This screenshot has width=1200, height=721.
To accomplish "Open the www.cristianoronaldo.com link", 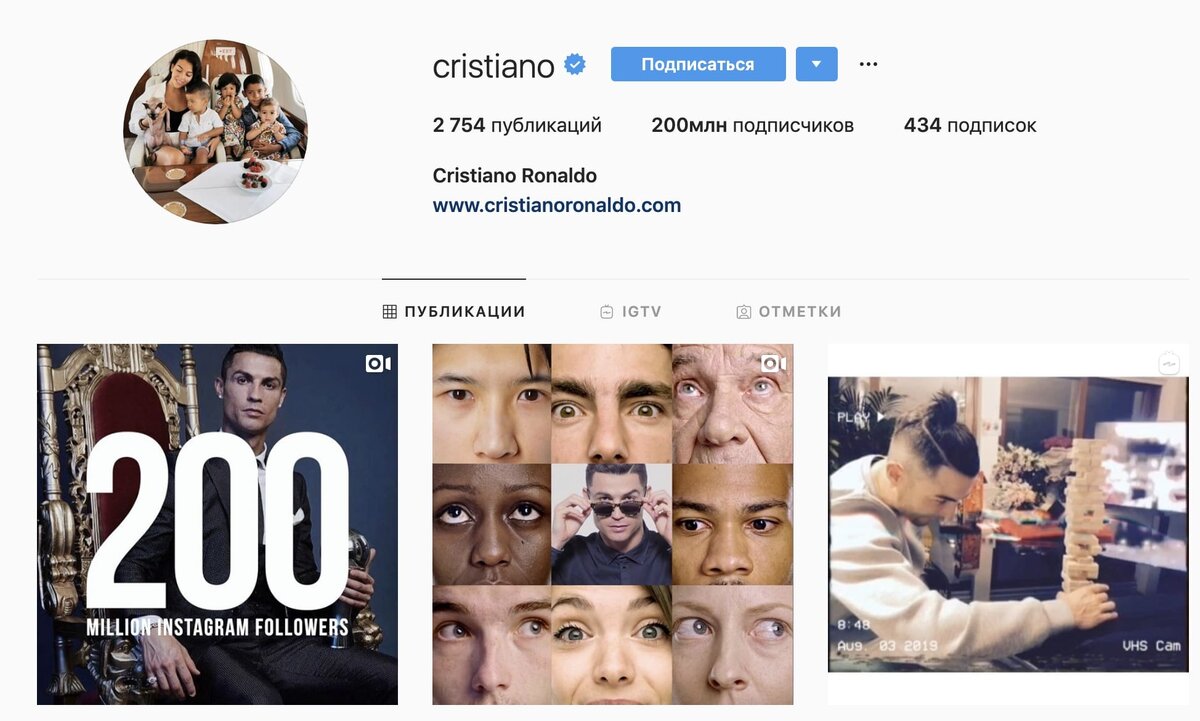I will click(557, 206).
